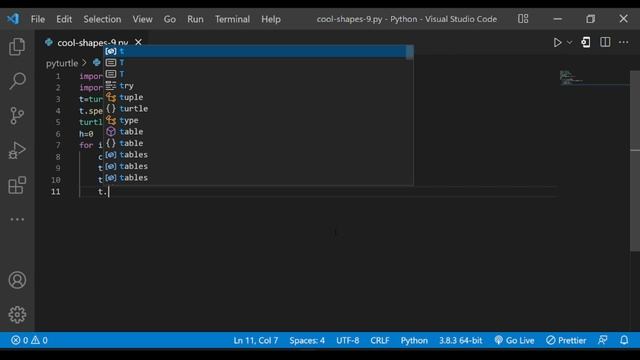Expand the run button dropdown arrow
Viewport: 640px width, 360px height.
pyautogui.click(x=569, y=42)
